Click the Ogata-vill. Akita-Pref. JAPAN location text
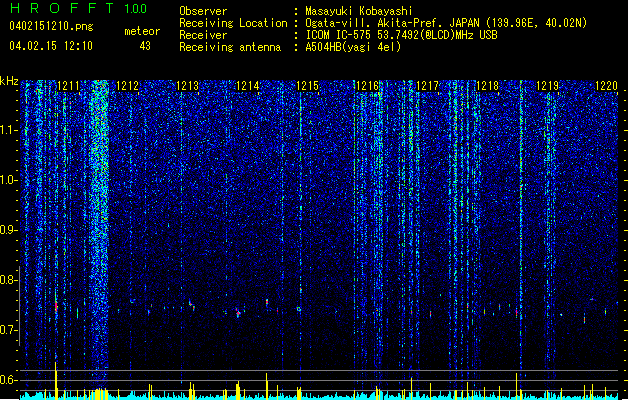This screenshot has height=400, width=629. [446, 23]
